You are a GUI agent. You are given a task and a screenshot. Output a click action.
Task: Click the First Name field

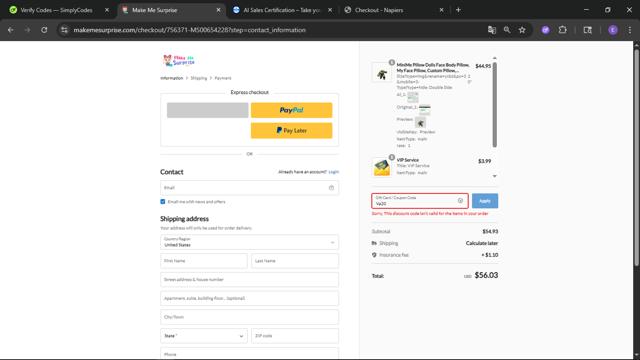click(x=204, y=261)
